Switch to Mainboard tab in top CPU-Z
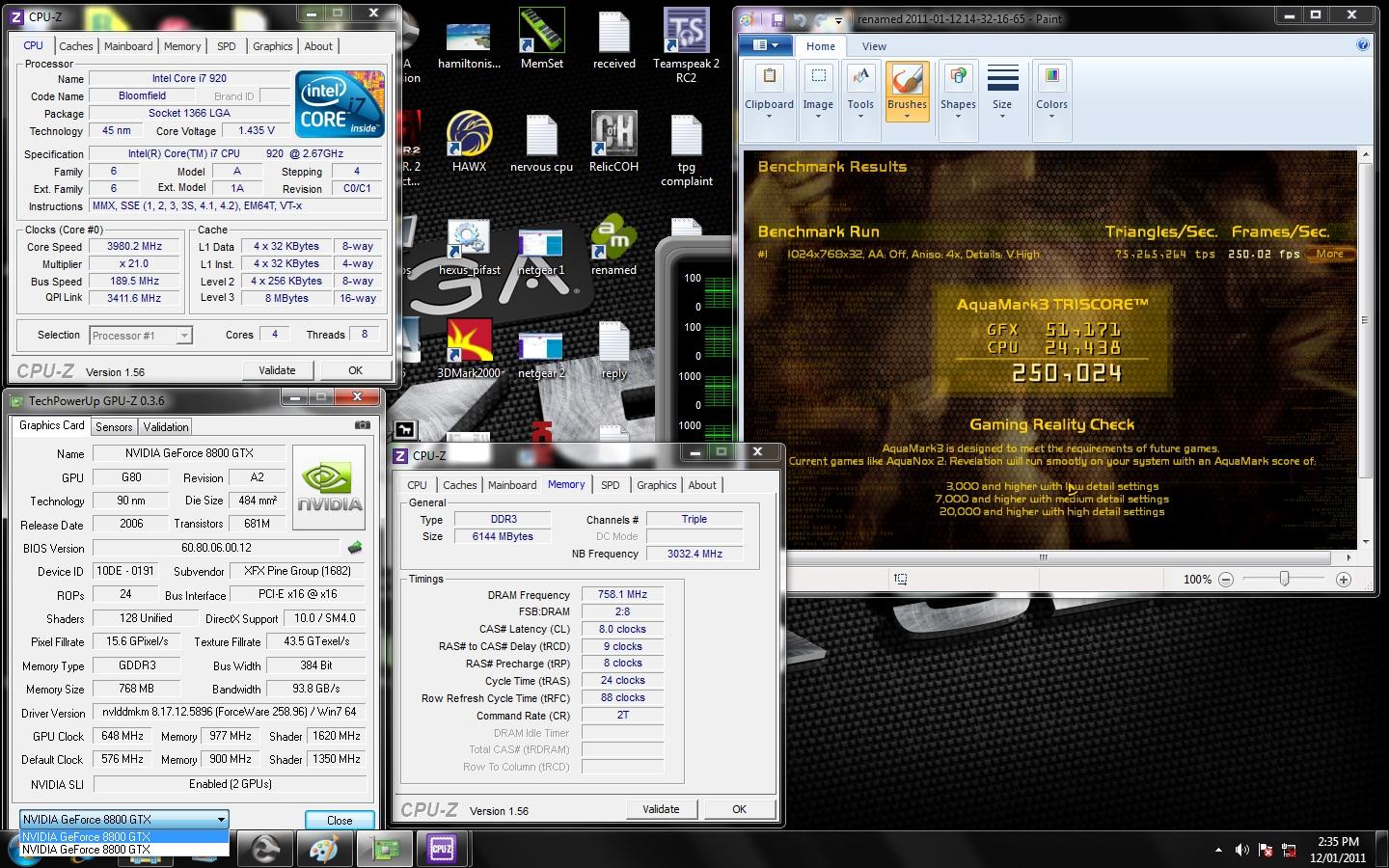Screen dimensions: 1389x868 coord(128,46)
